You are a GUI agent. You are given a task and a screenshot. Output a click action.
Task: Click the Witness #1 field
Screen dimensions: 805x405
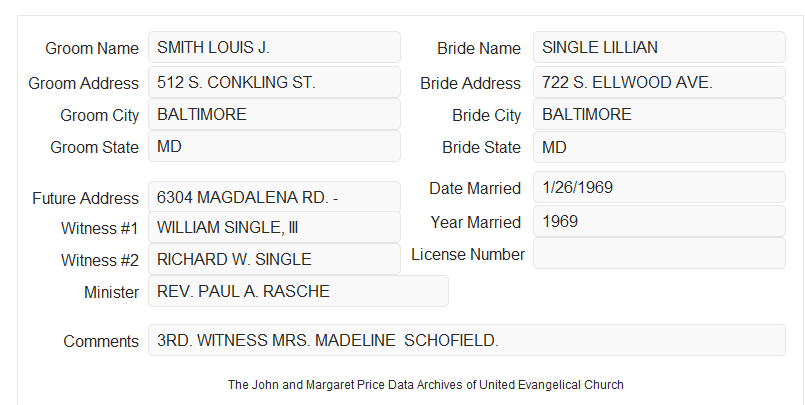point(274,227)
